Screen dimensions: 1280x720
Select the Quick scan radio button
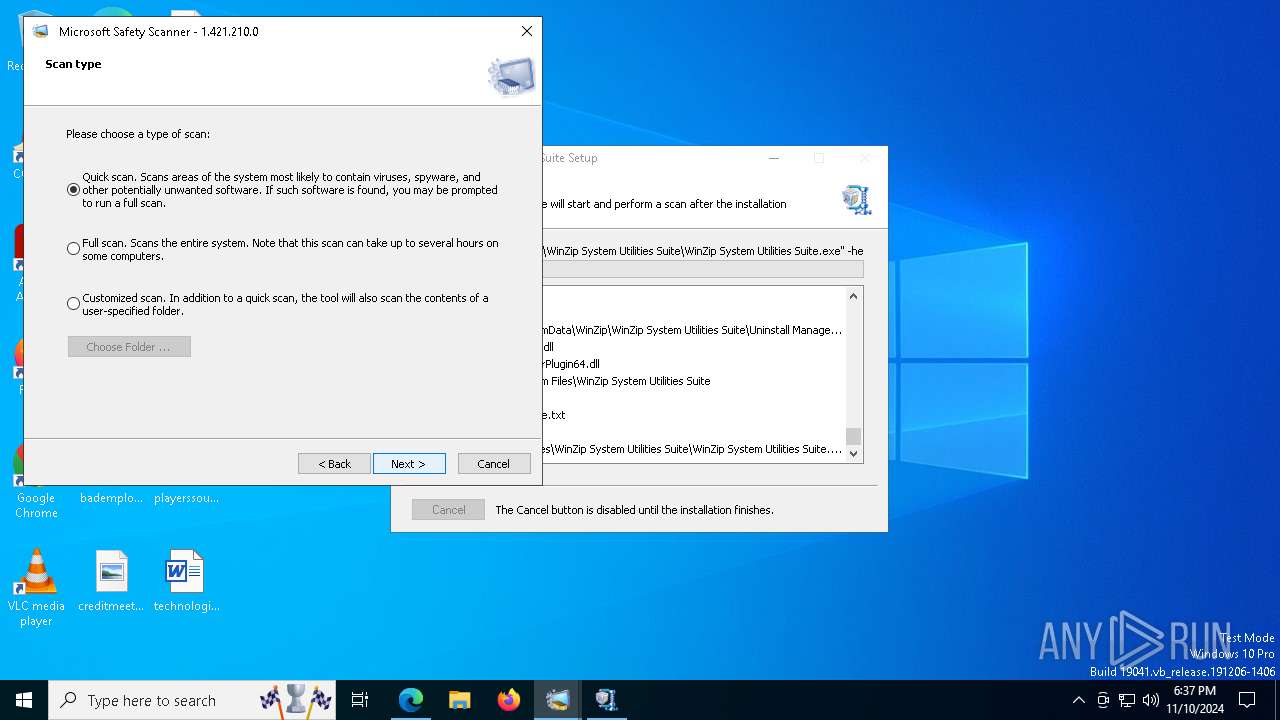pyautogui.click(x=73, y=190)
